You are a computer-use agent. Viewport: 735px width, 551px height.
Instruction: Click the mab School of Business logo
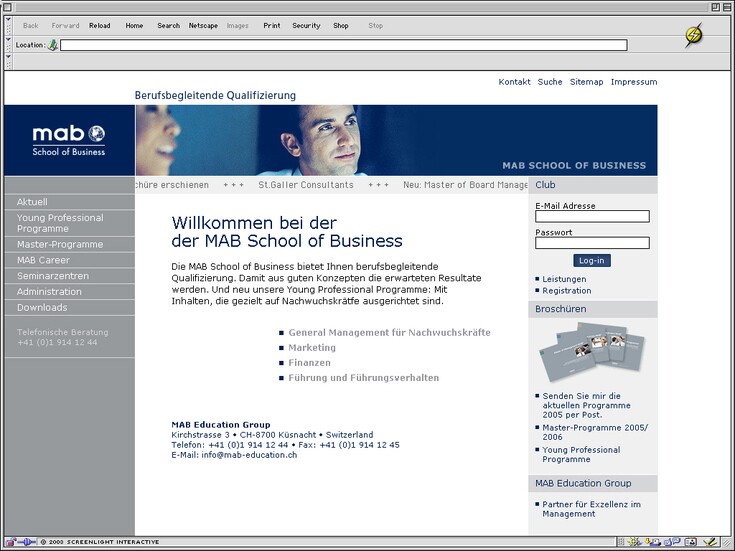69,140
